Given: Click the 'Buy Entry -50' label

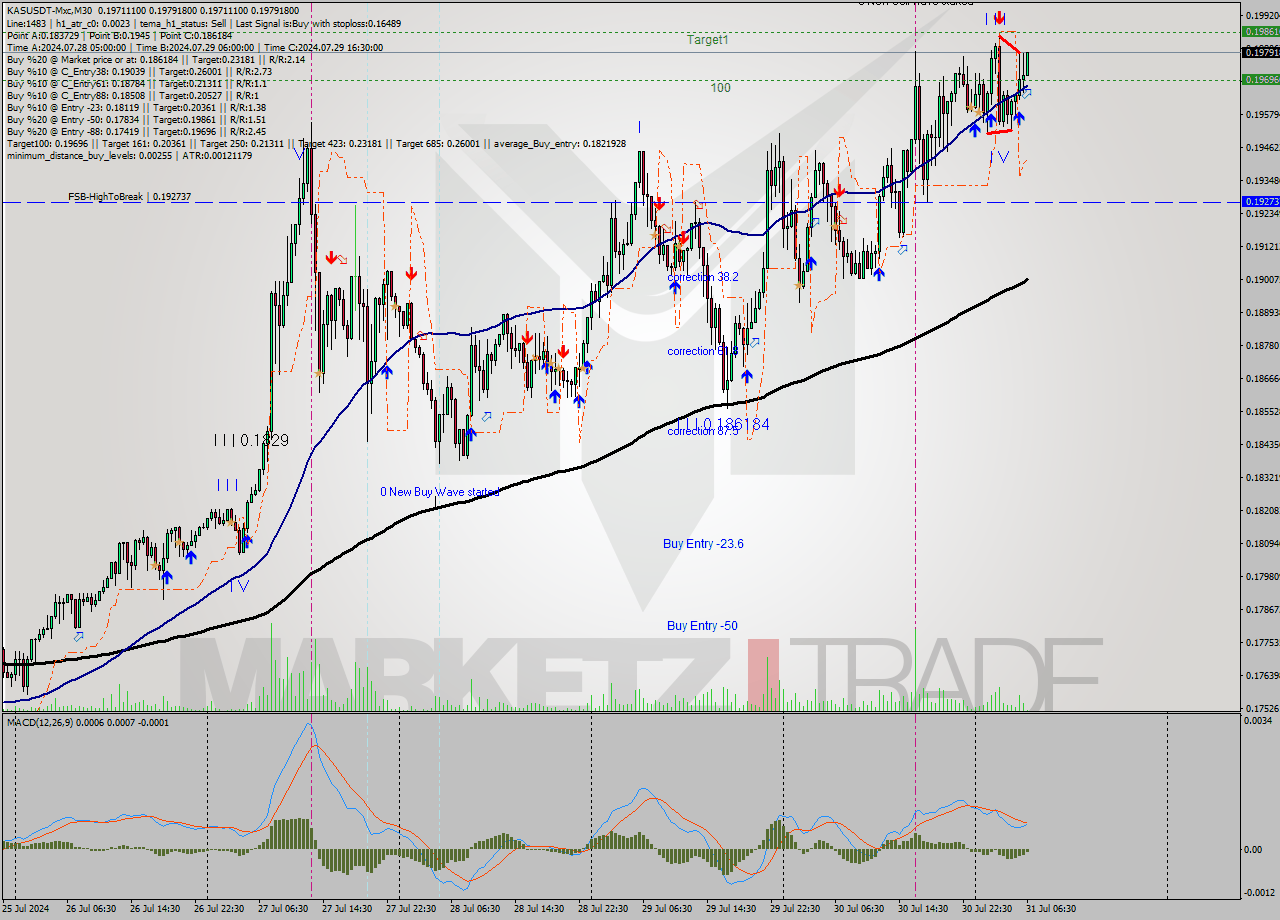Looking at the screenshot, I should (x=702, y=626).
